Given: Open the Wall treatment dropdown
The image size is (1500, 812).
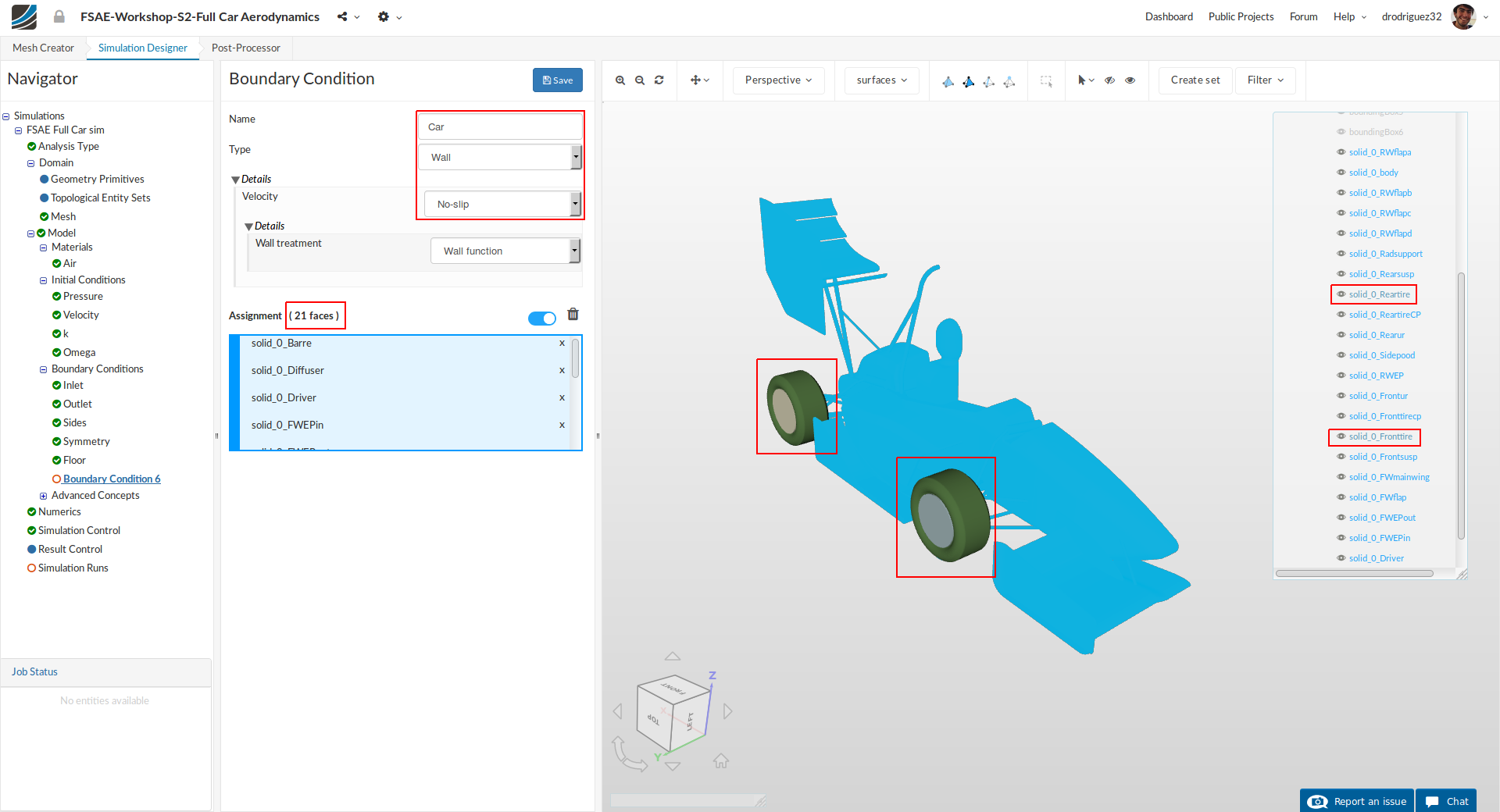Looking at the screenshot, I should pyautogui.click(x=505, y=251).
